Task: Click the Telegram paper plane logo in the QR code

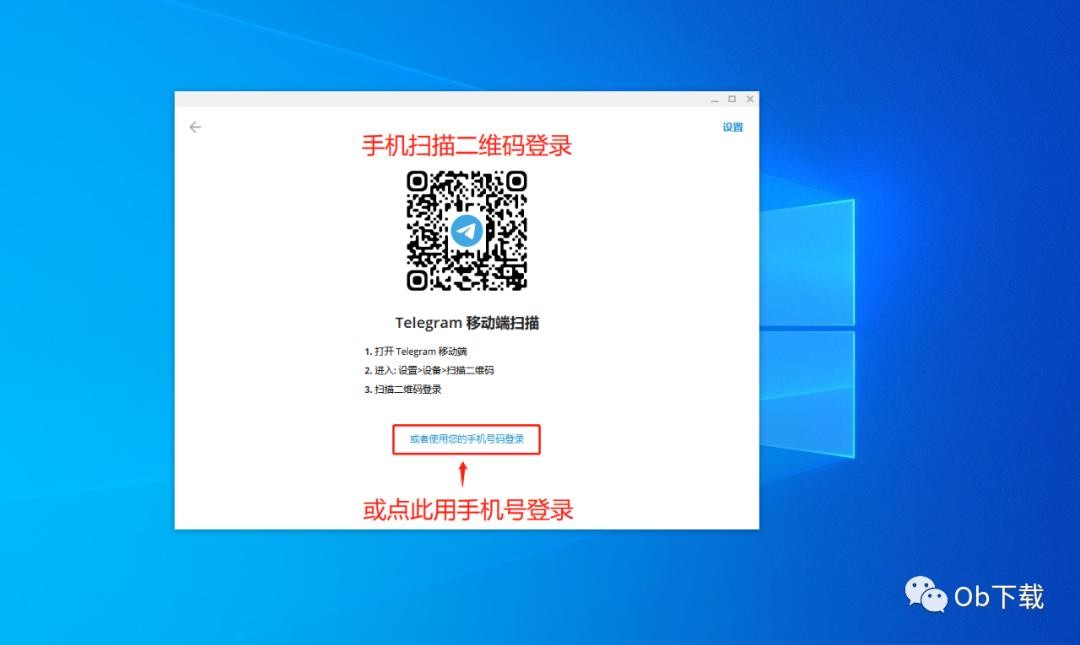Action: point(466,231)
